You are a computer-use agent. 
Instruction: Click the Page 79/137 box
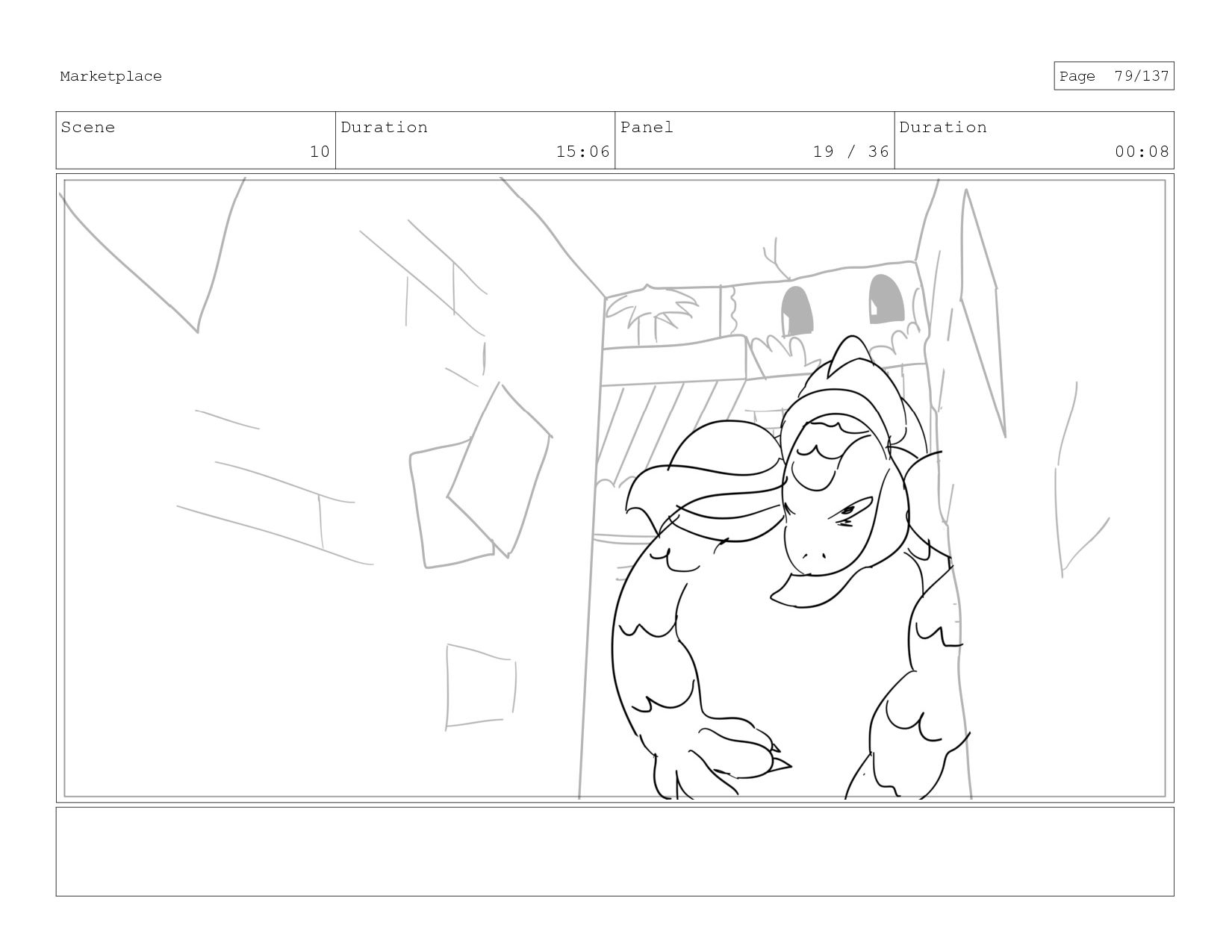coord(1113,76)
